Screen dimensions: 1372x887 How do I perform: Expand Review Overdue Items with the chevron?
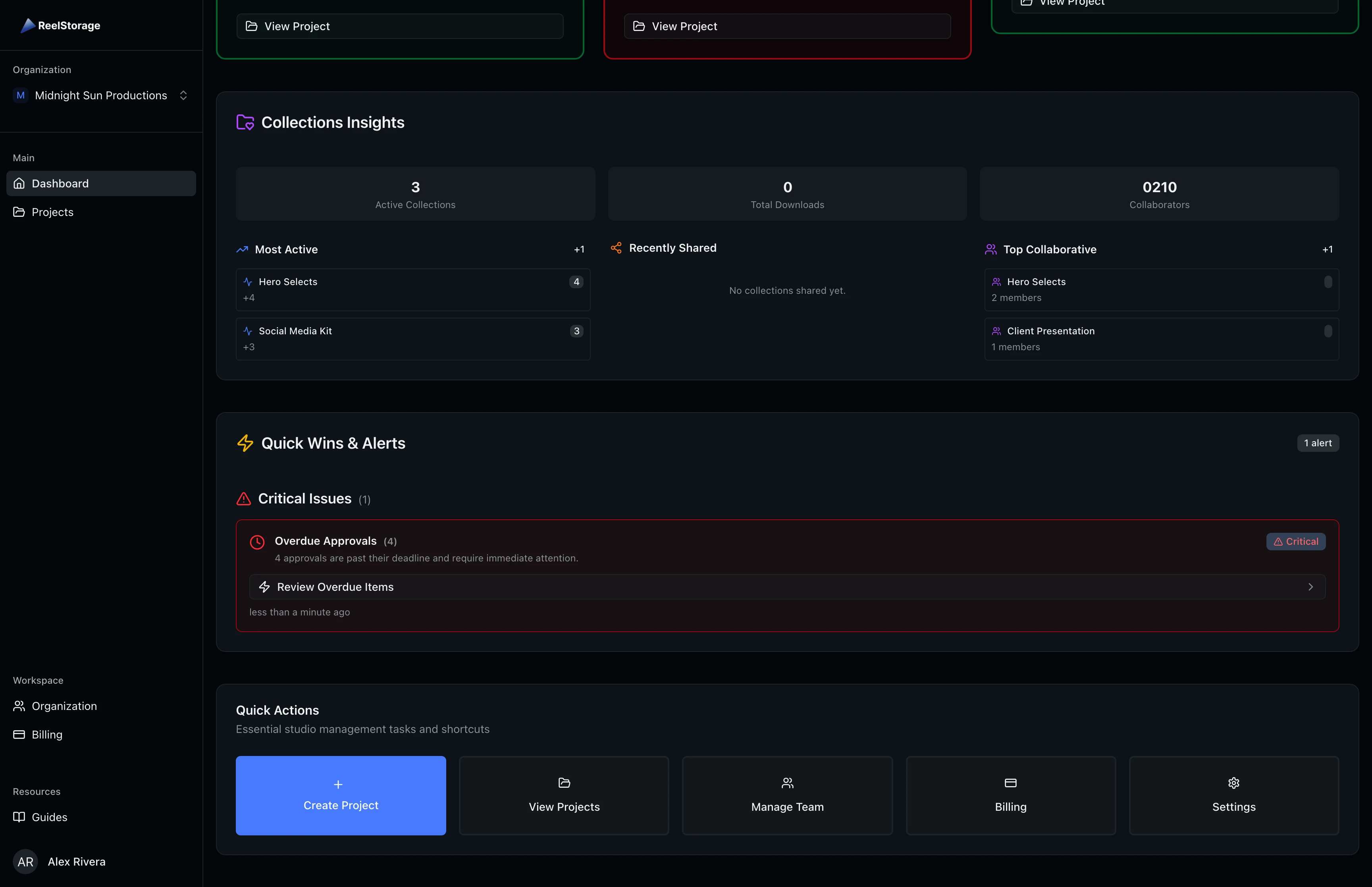[x=1311, y=586]
